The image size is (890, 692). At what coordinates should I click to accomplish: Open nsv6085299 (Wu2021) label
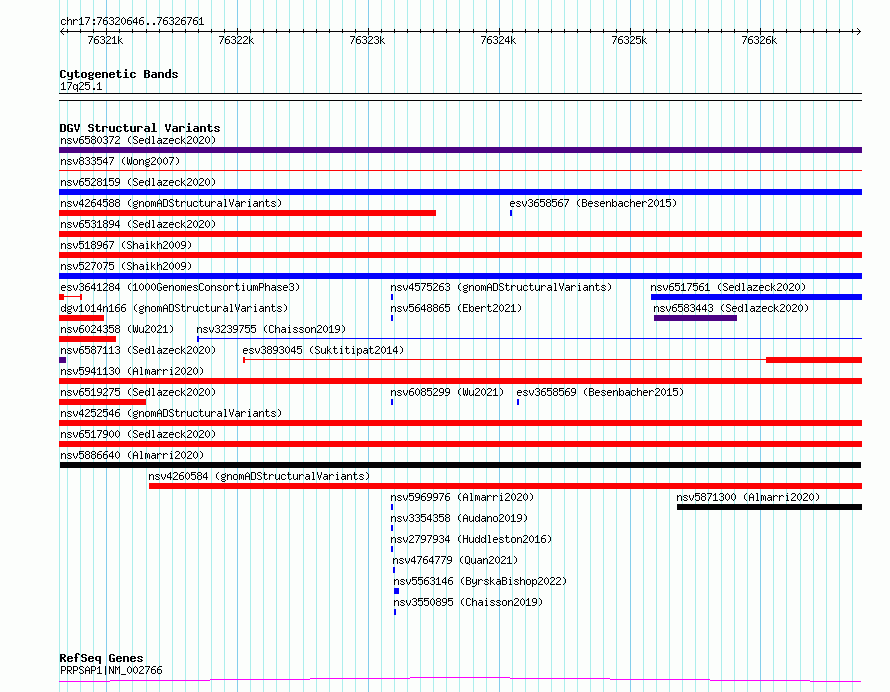[x=447, y=392]
